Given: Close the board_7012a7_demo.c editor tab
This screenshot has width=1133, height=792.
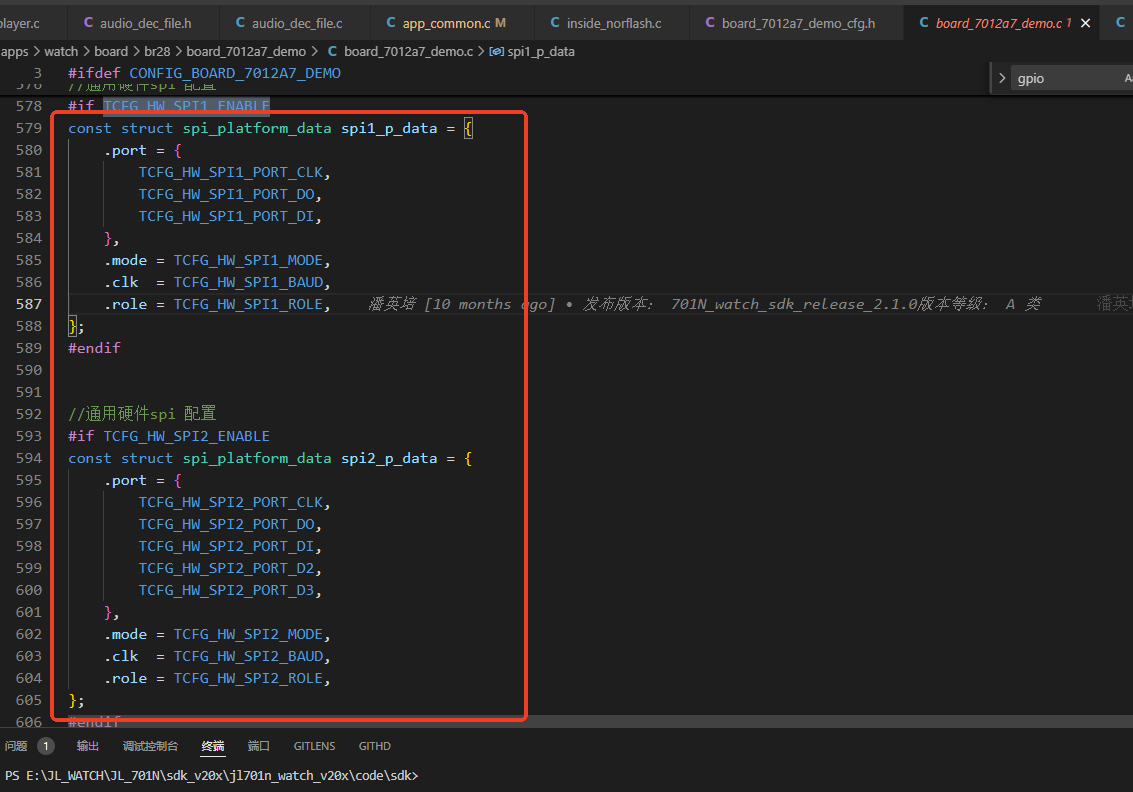Looking at the screenshot, I should click(1085, 23).
